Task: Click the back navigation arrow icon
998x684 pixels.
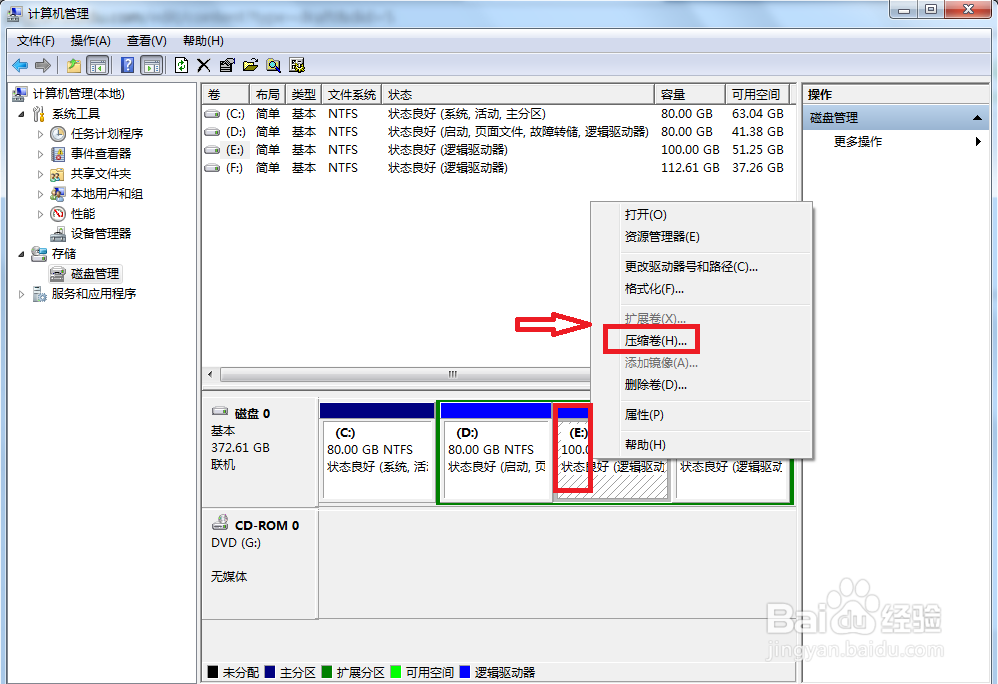Action: [19, 64]
